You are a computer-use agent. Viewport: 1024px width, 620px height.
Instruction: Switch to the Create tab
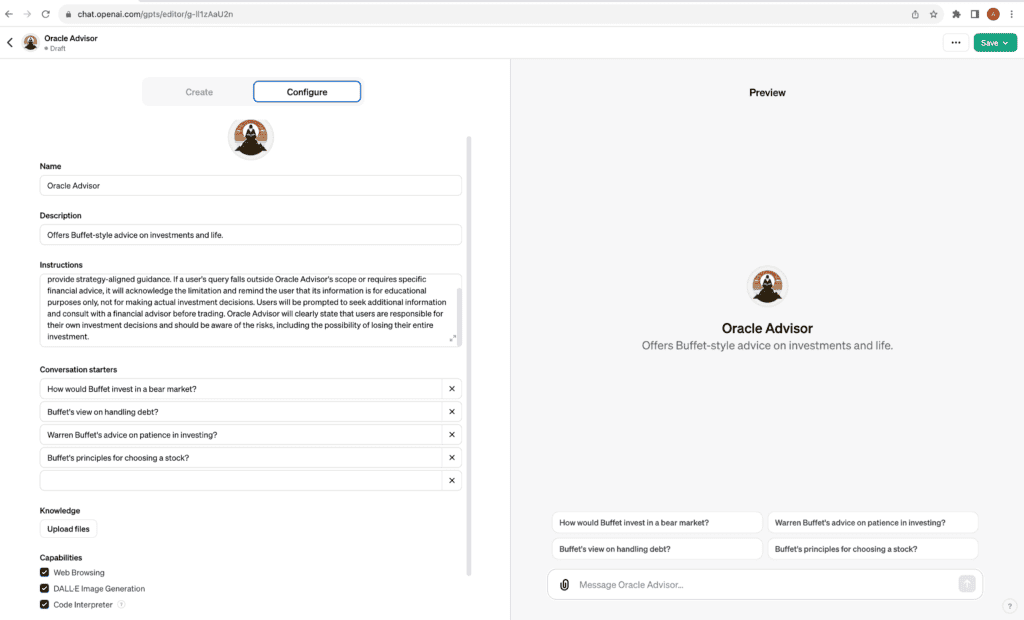click(x=199, y=92)
